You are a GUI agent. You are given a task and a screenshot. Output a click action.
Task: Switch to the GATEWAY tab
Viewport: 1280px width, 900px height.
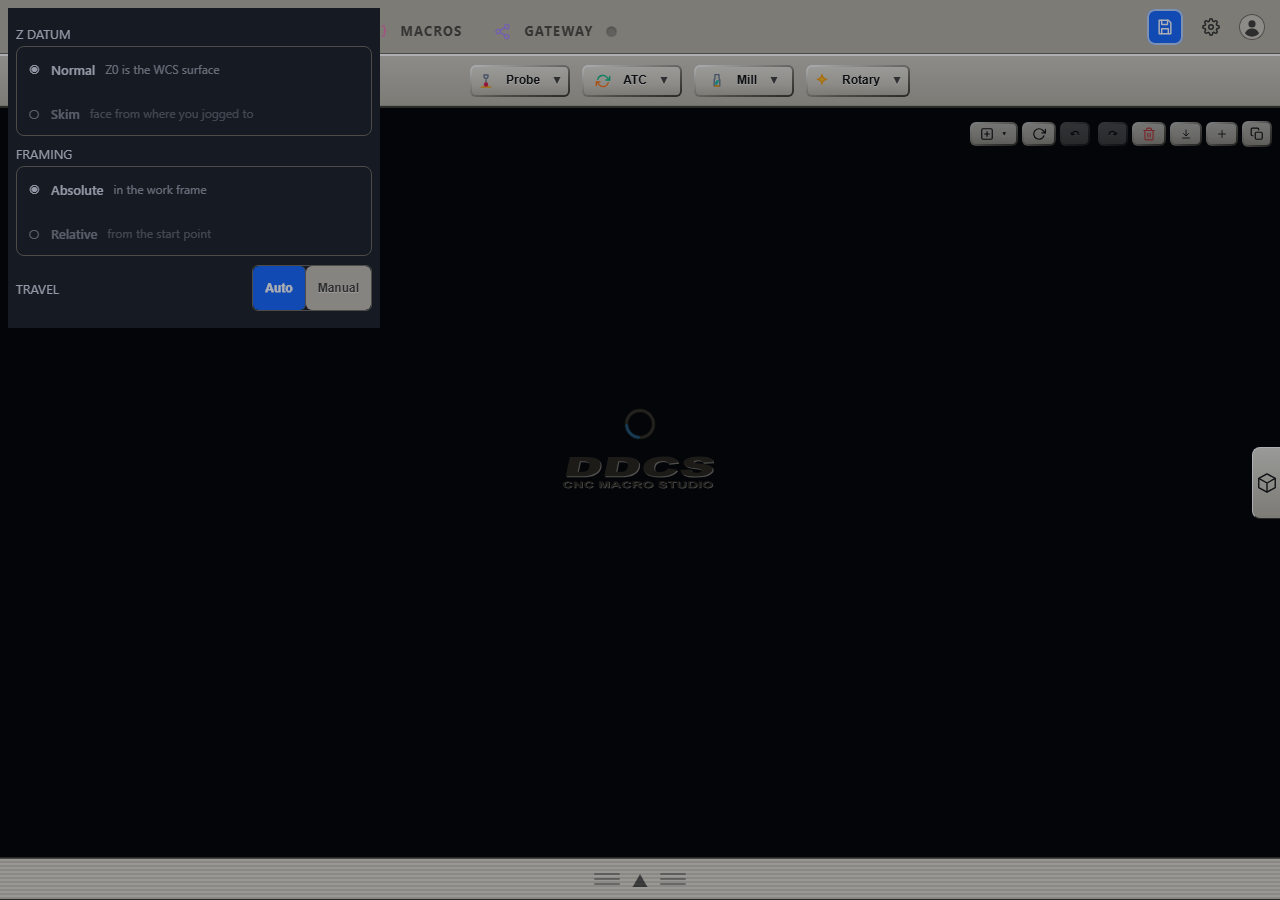click(x=558, y=31)
